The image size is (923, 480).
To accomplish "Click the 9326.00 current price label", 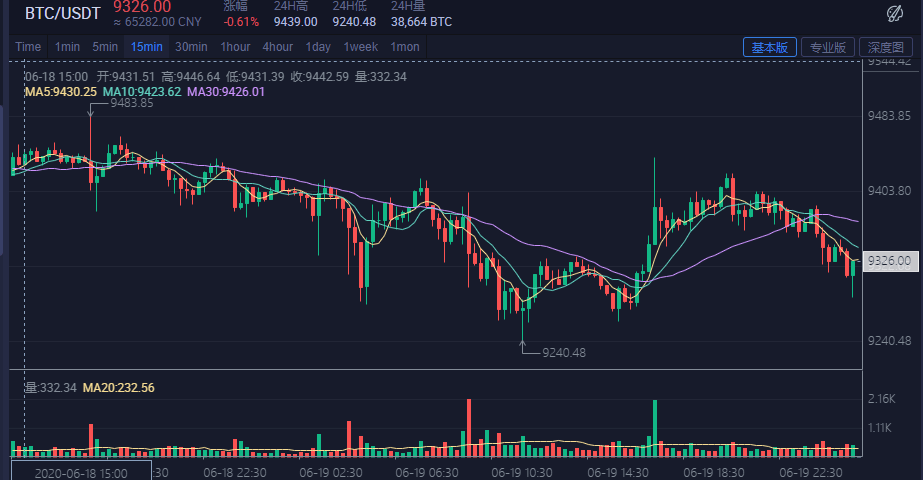I will [890, 261].
